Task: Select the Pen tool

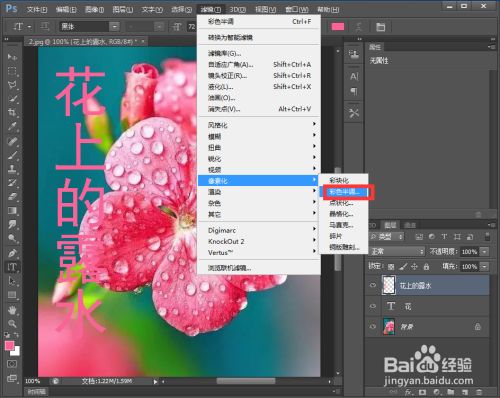Action: [12, 253]
